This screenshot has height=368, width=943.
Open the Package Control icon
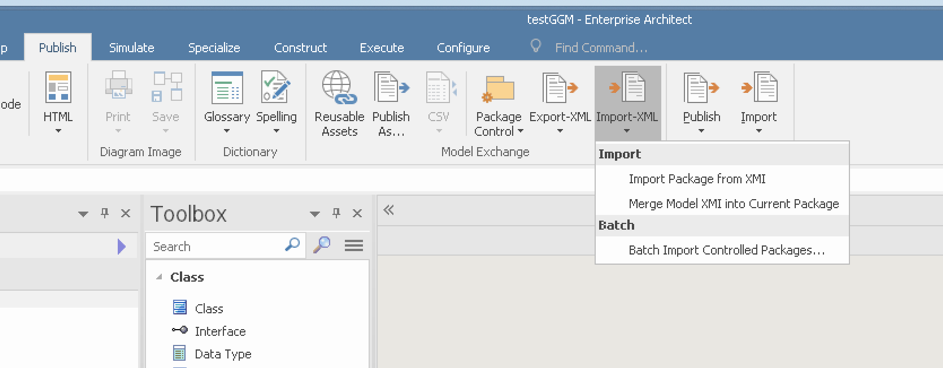pyautogui.click(x=498, y=89)
